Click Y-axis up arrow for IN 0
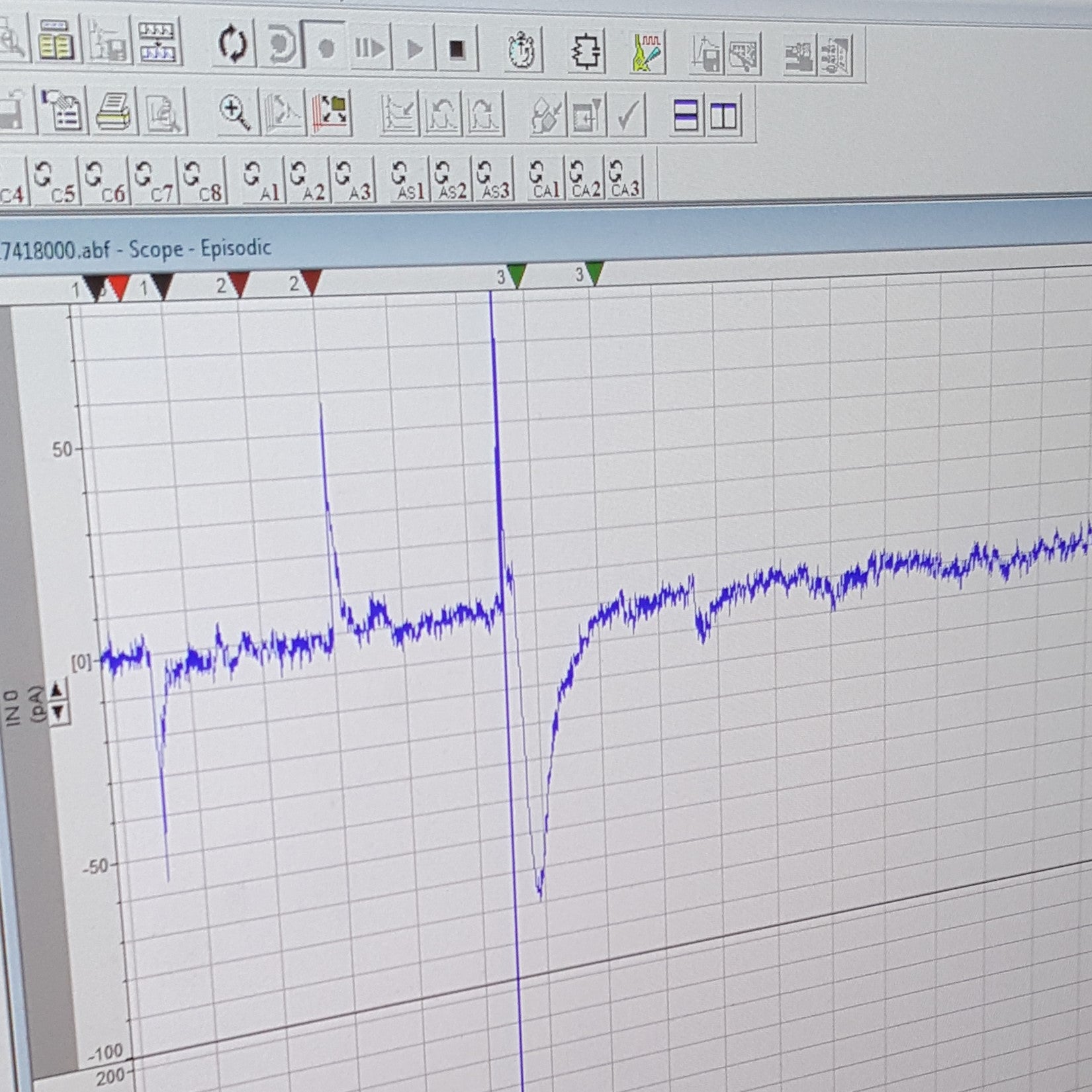This screenshot has height=1092, width=1092. pyautogui.click(x=58, y=690)
